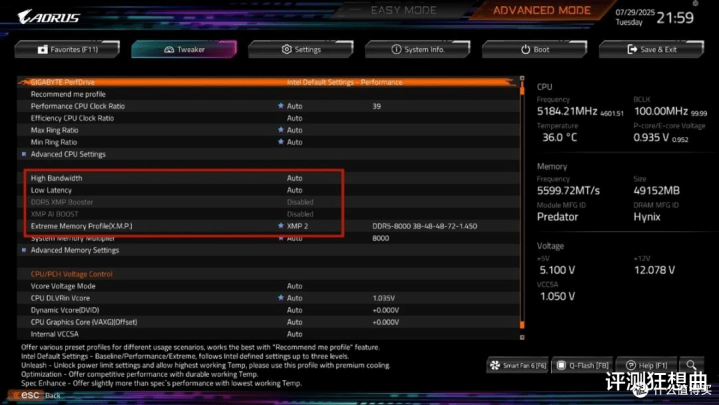Click star next to XMP 2 value
719x405 pixels.
tap(281, 226)
